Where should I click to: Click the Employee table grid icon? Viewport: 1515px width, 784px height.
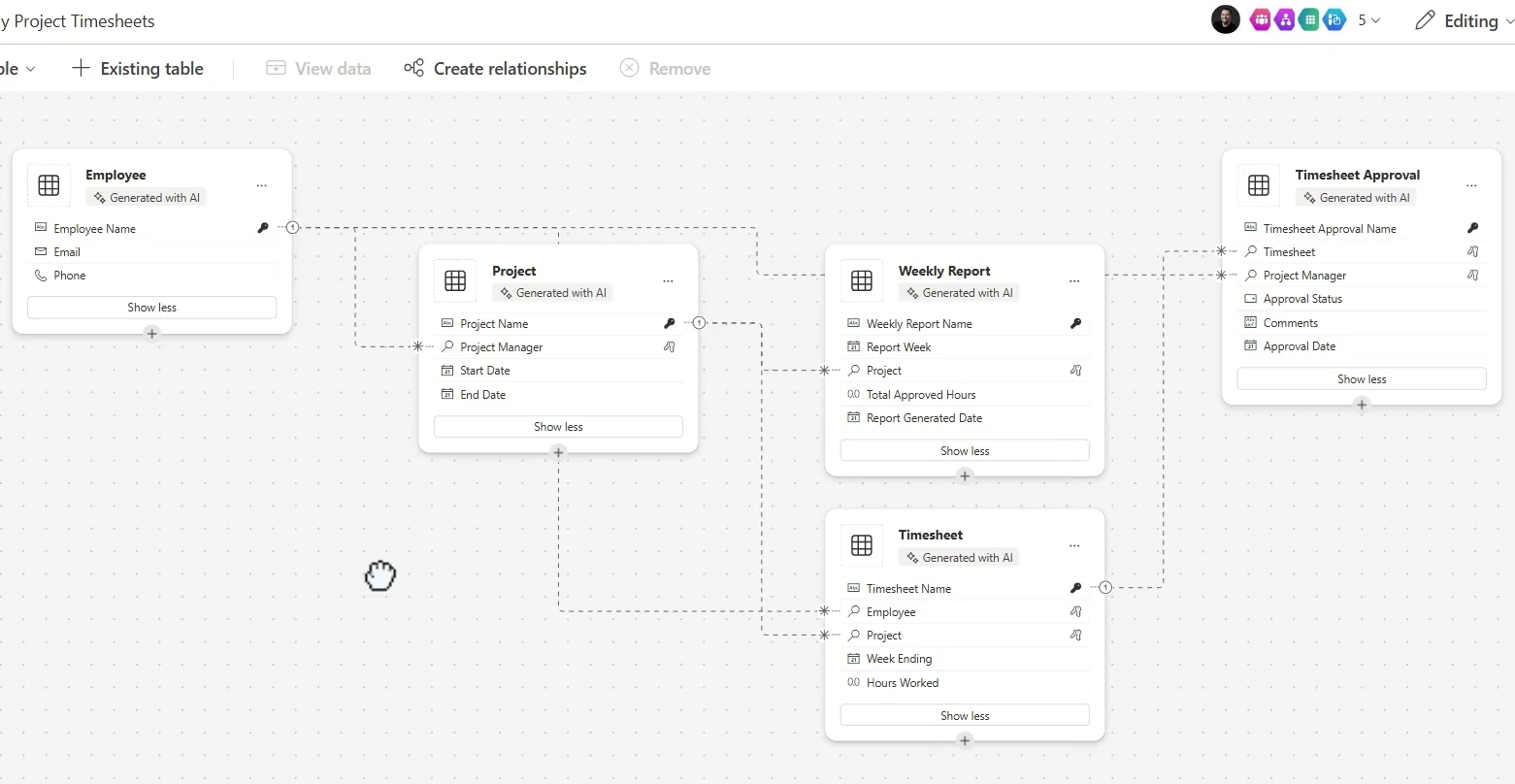(49, 185)
